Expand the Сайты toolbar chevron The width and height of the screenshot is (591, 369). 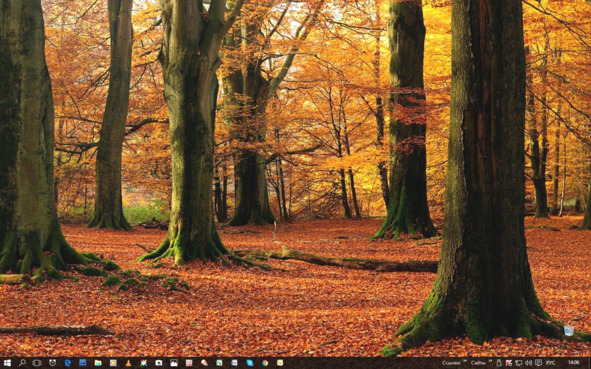tap(491, 361)
